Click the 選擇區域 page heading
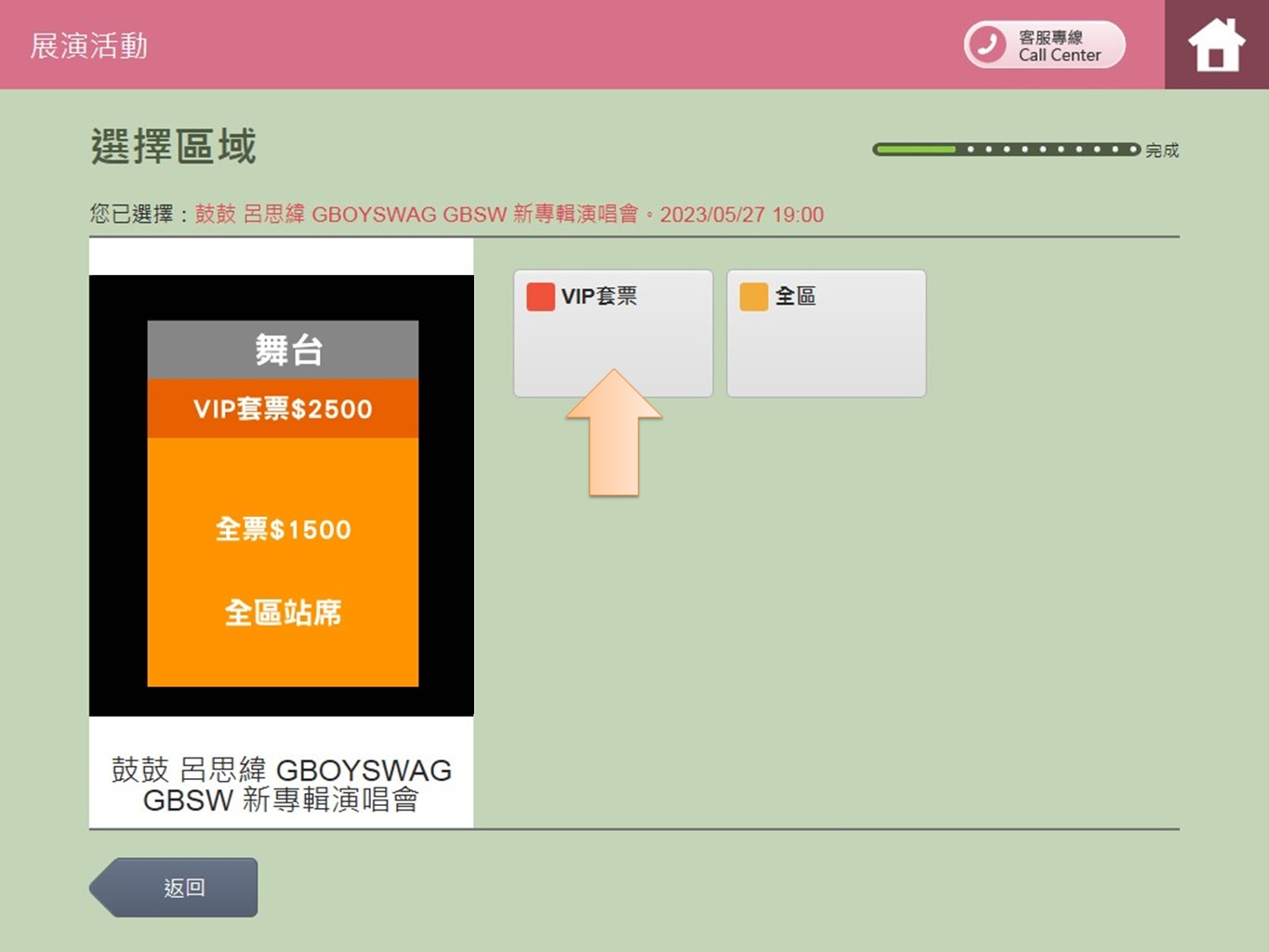Screen dimensions: 1269x952 coord(173,147)
